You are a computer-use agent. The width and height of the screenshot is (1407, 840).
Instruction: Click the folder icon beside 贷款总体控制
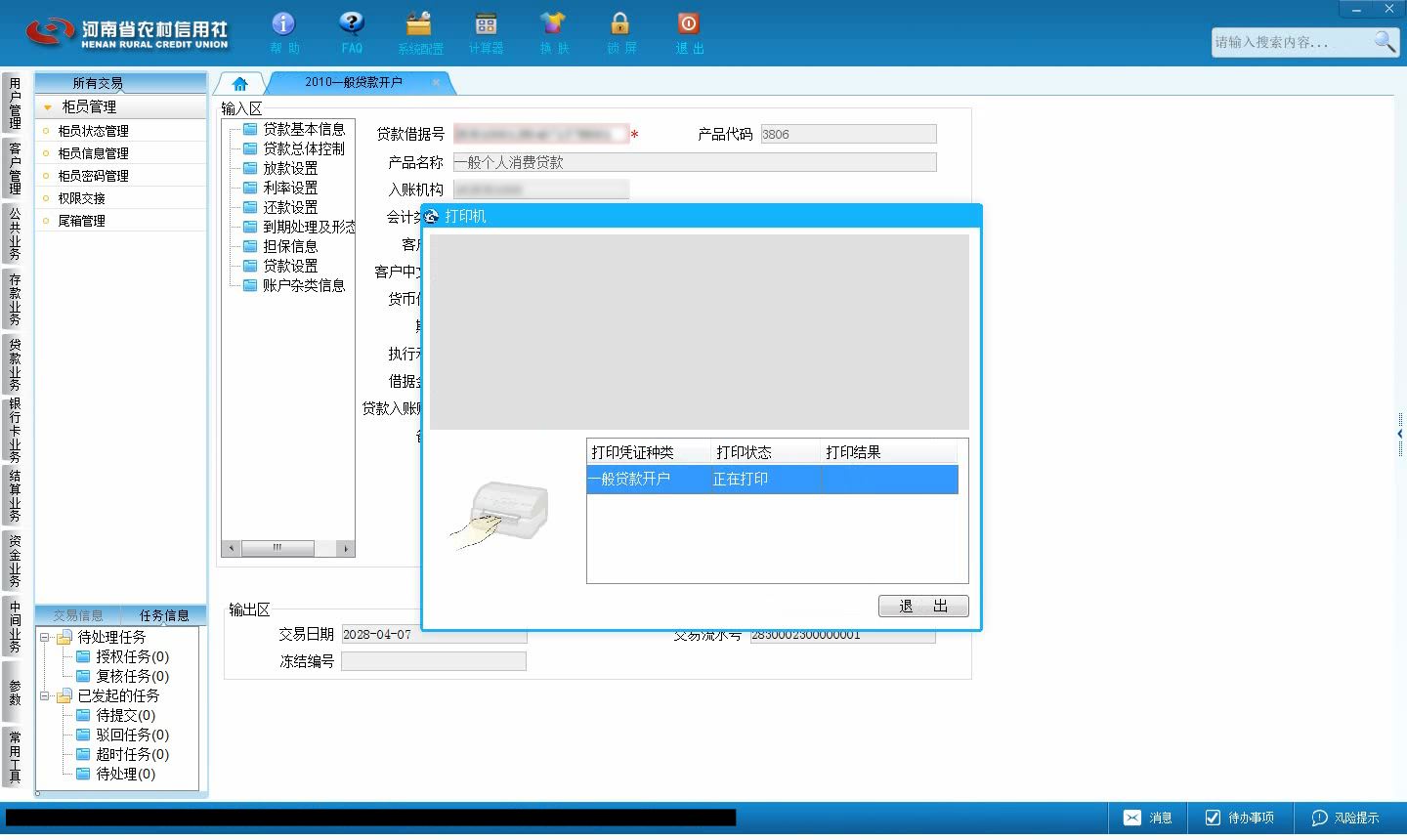pos(251,148)
